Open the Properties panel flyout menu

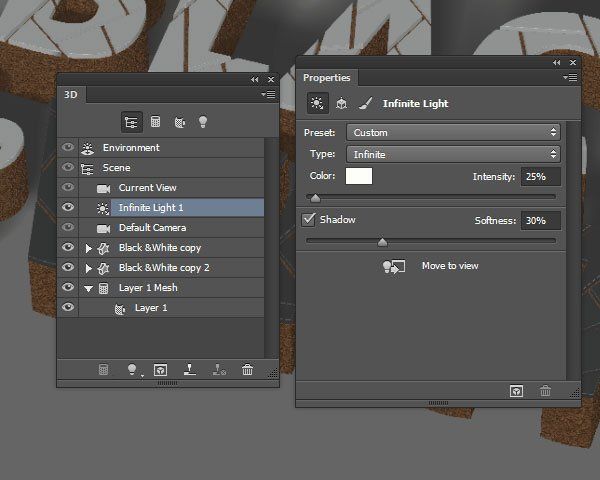pos(570,78)
